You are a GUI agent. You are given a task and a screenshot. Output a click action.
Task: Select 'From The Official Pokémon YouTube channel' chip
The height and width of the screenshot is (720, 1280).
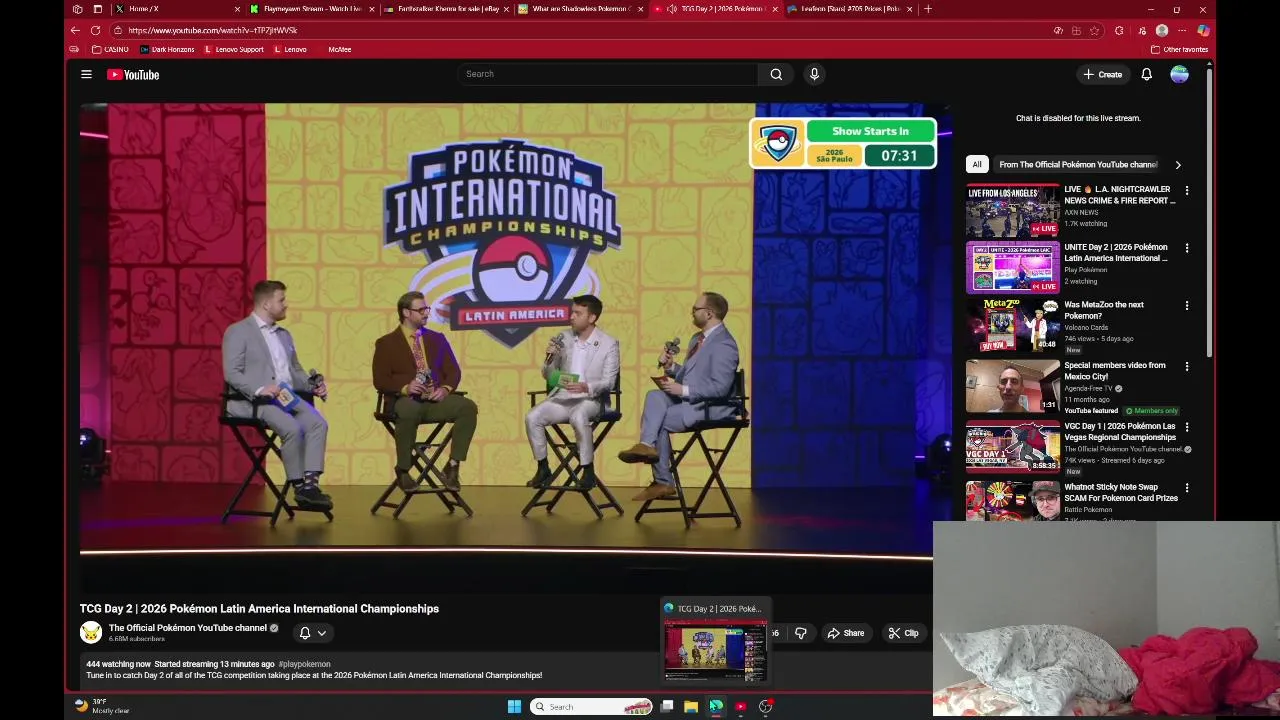coord(1078,164)
